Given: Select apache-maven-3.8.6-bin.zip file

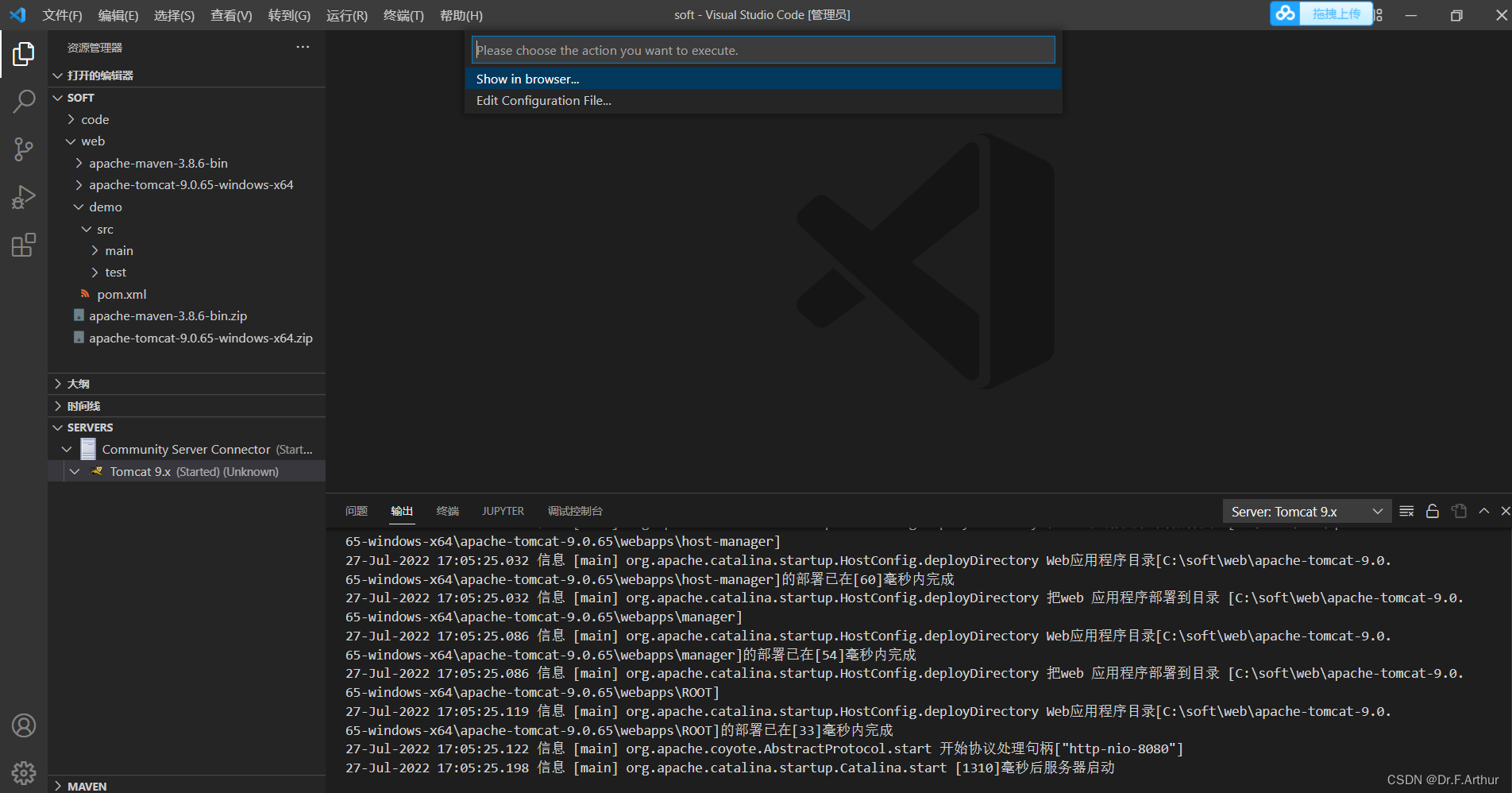Looking at the screenshot, I should tap(168, 315).
